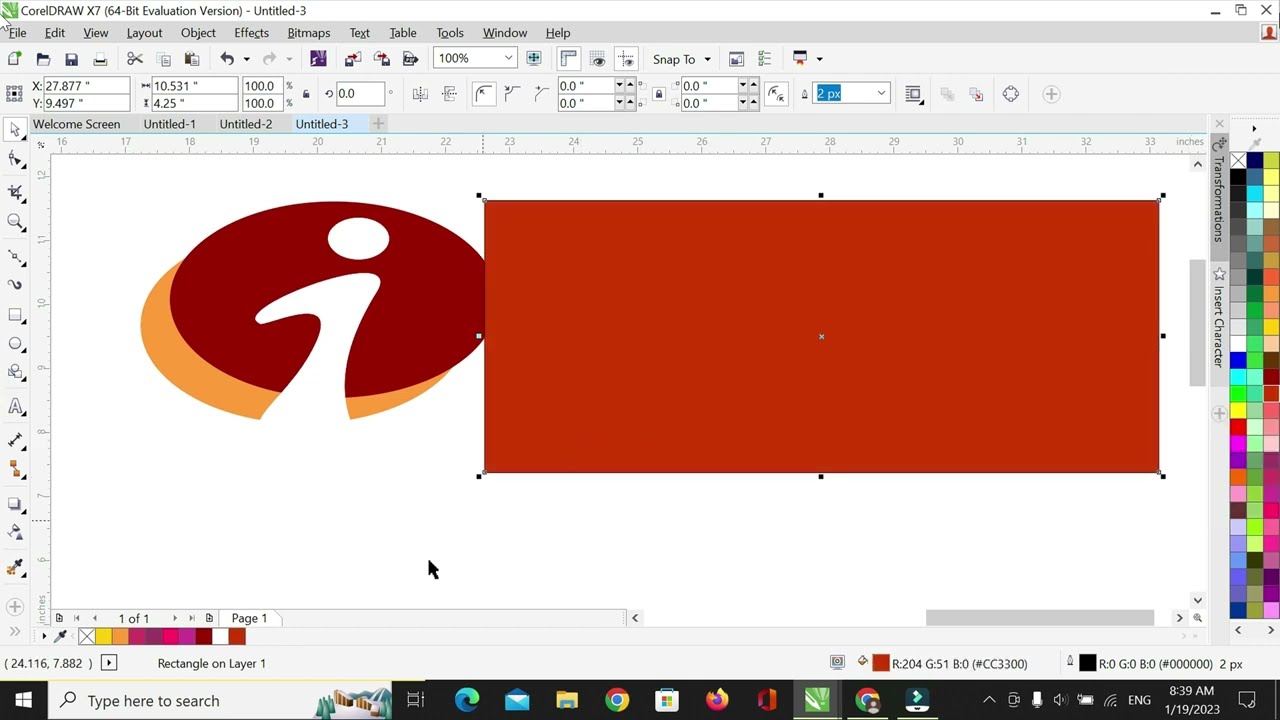Click the Paste clipboard icon
This screenshot has height=720, width=1280.
192,59
